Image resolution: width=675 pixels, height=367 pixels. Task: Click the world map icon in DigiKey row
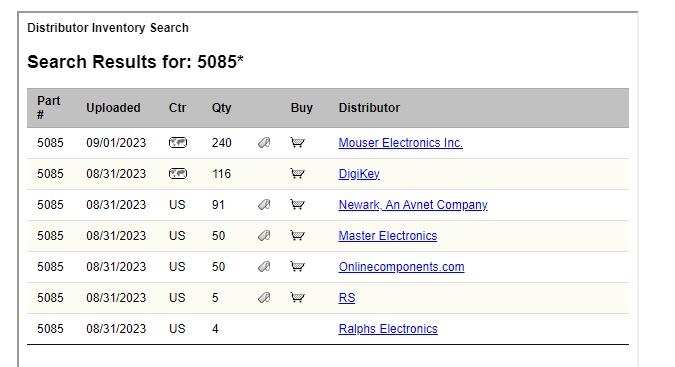178,173
